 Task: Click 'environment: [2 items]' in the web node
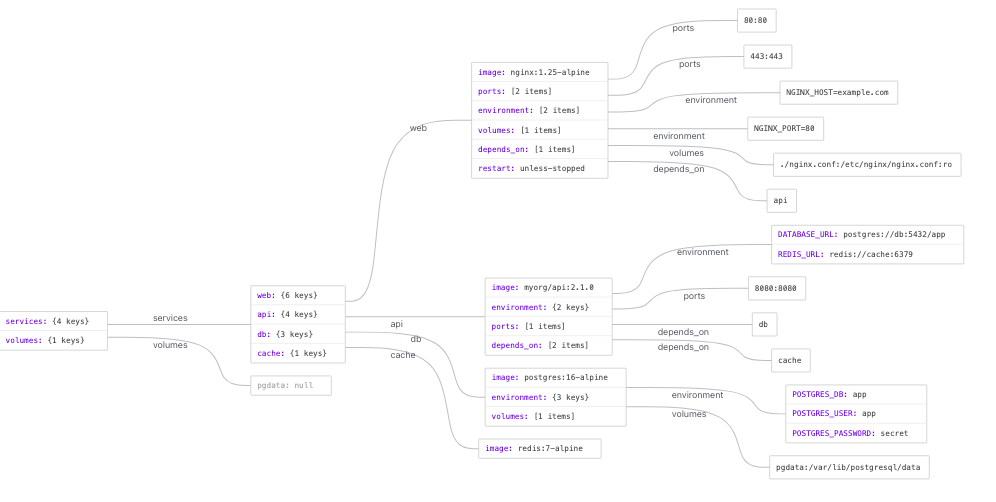(539, 110)
